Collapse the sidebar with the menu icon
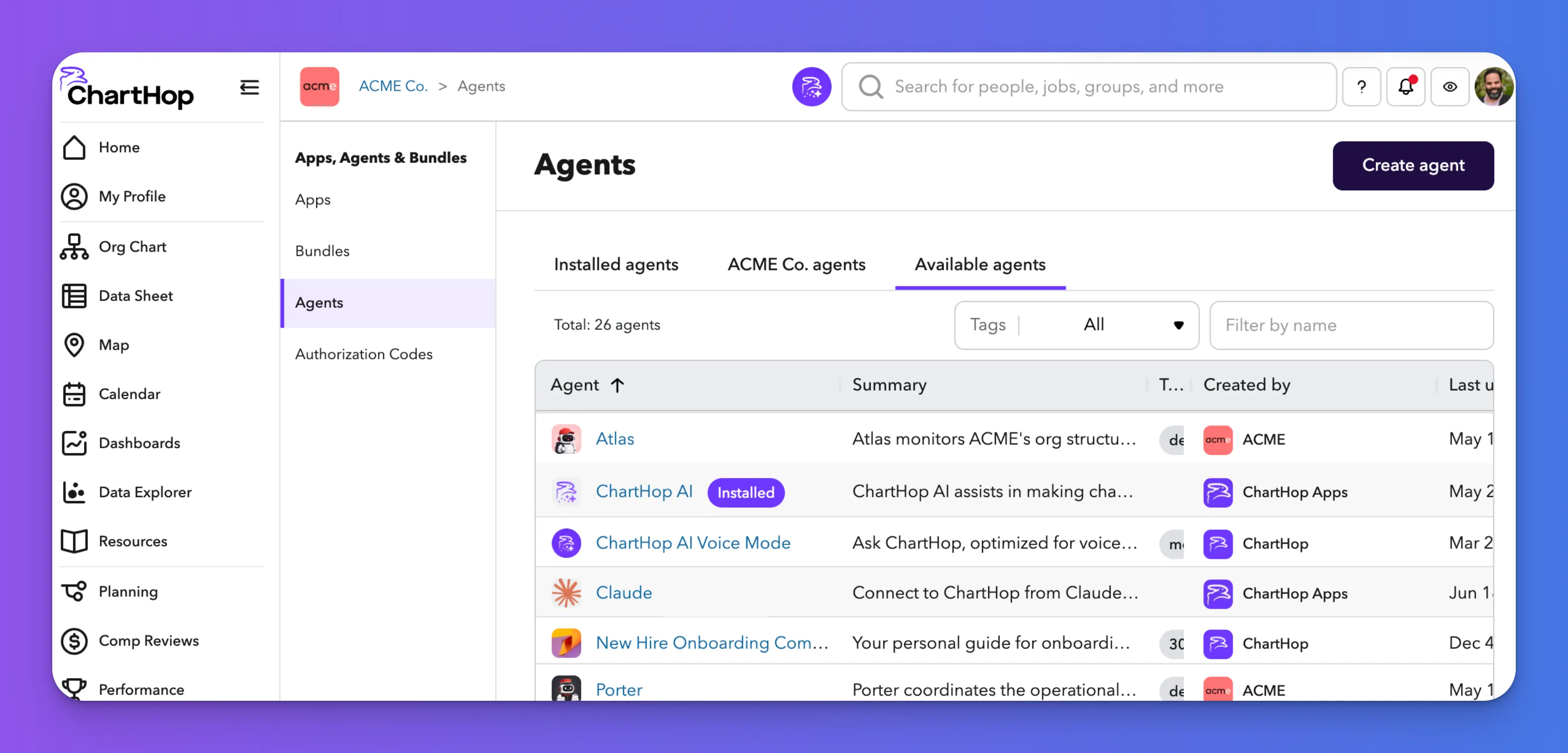The height and width of the screenshot is (753, 1568). pos(249,87)
